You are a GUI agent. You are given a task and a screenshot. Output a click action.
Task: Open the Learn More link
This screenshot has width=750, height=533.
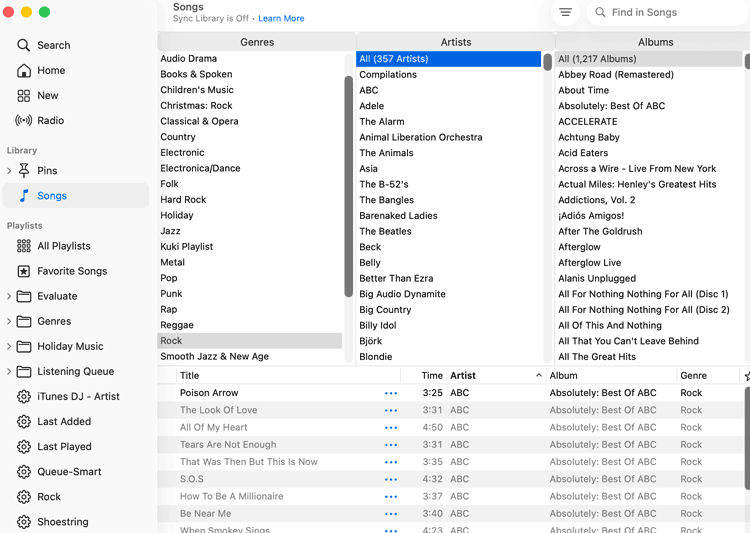pos(281,18)
